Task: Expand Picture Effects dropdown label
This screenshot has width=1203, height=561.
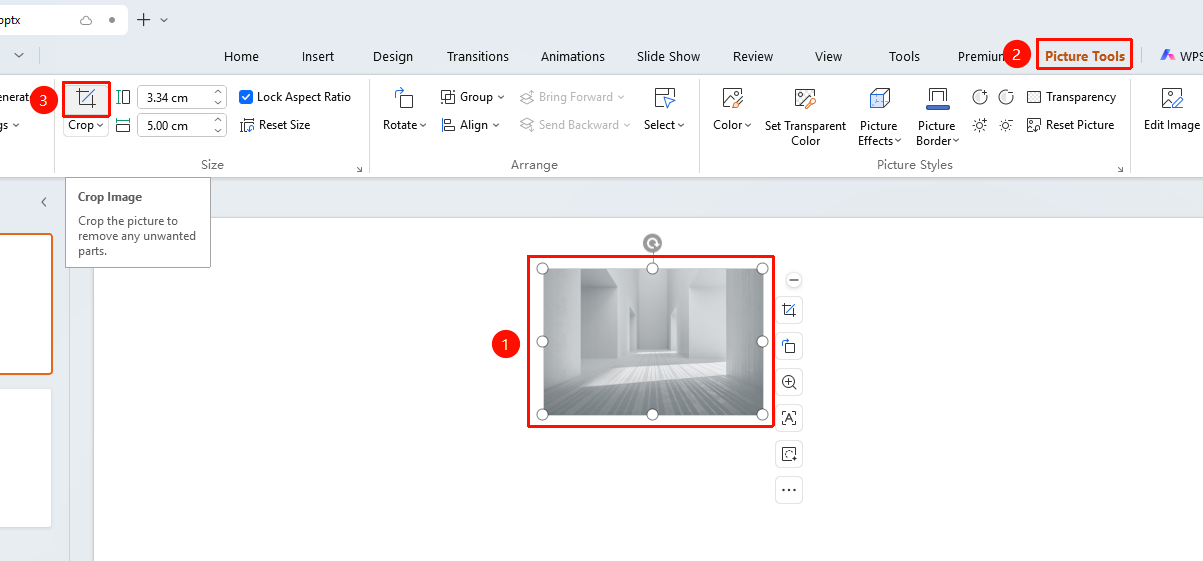Action: click(x=879, y=133)
